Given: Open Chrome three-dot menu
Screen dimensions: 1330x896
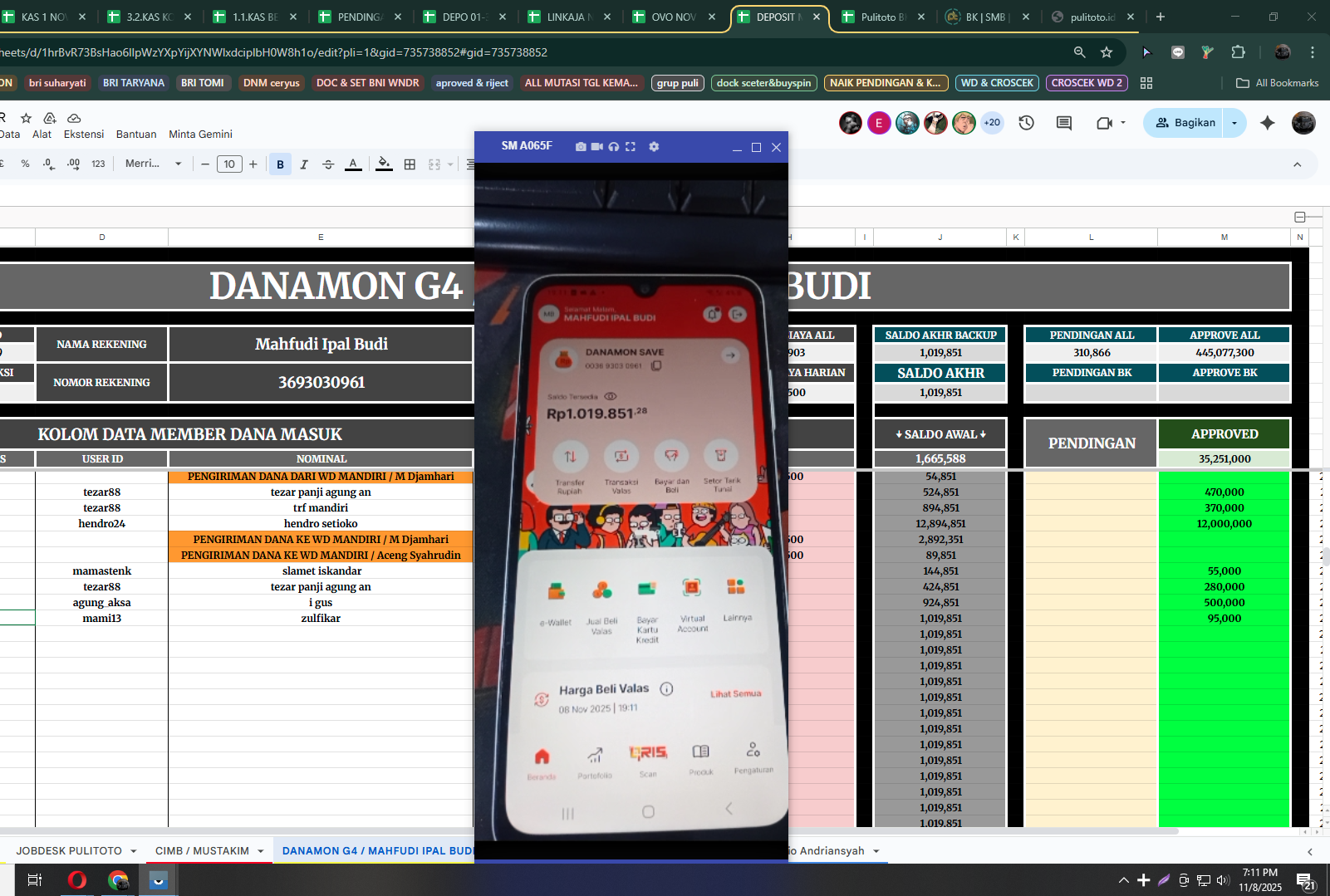Looking at the screenshot, I should coord(1313,52).
